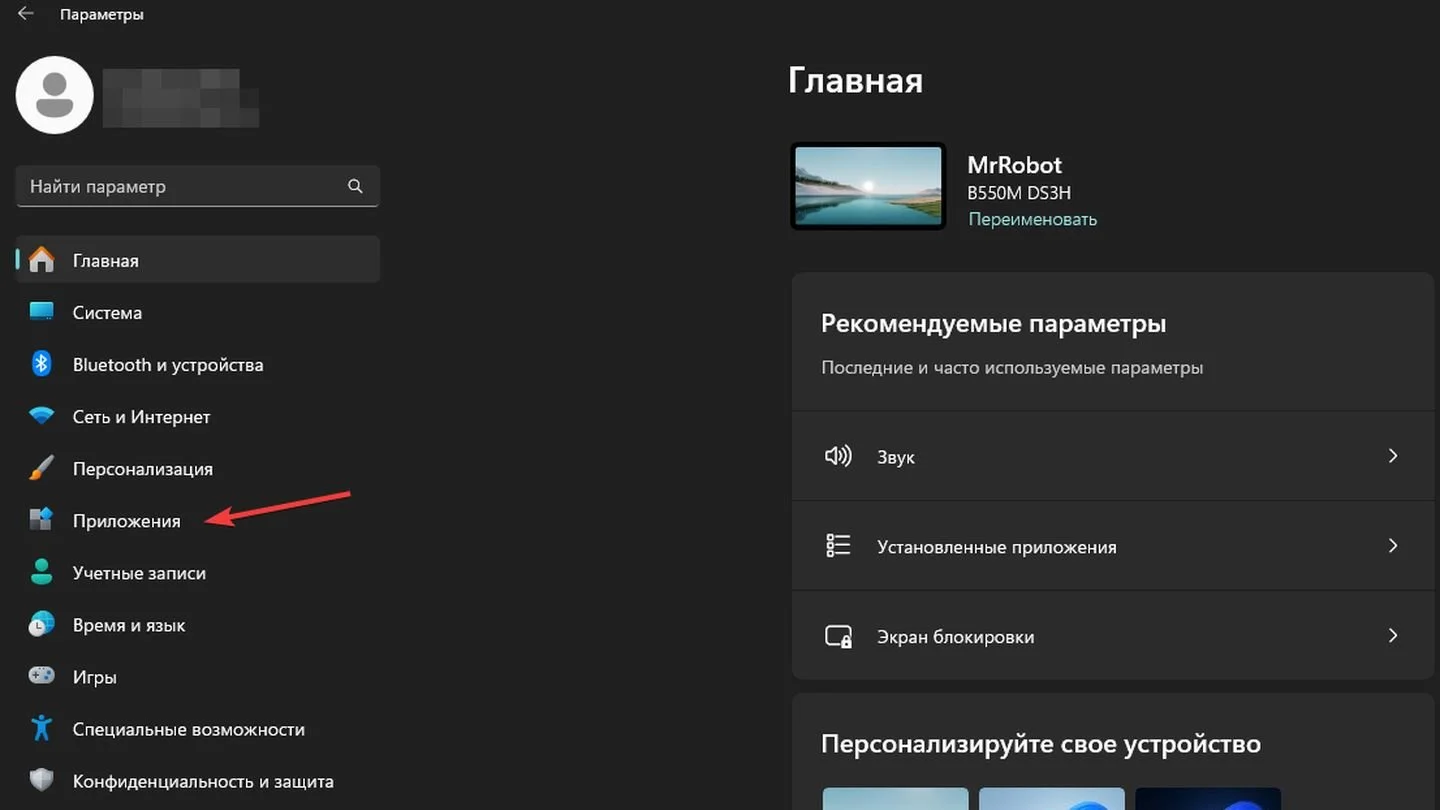The image size is (1440, 810).
Task: Click the Звук speaker icon
Action: click(x=838, y=456)
